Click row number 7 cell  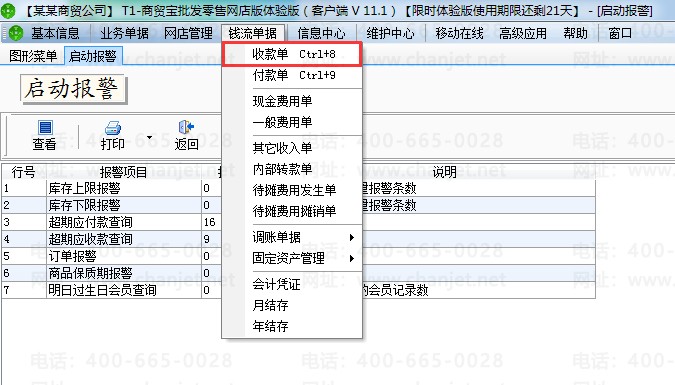pyautogui.click(x=24, y=290)
